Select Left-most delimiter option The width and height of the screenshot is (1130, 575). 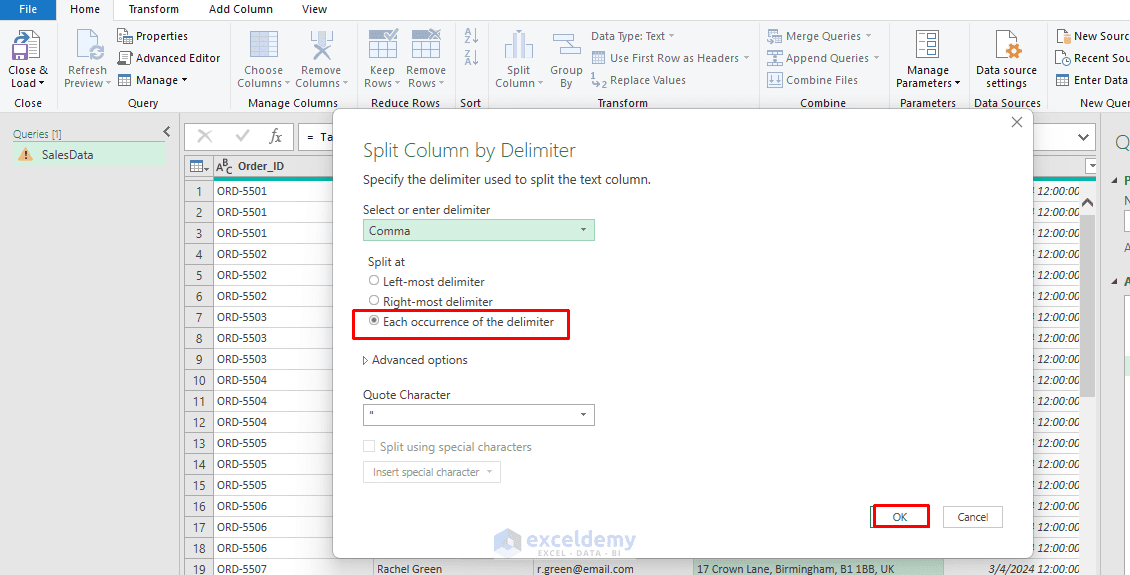pos(374,281)
